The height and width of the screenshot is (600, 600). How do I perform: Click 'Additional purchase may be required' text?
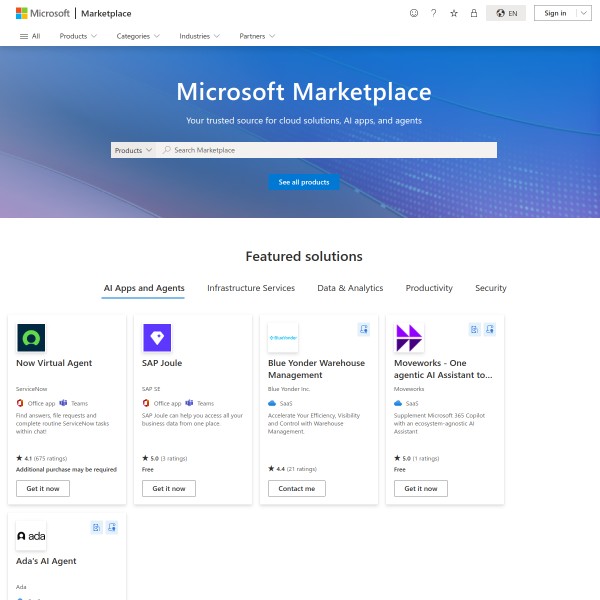(66, 470)
